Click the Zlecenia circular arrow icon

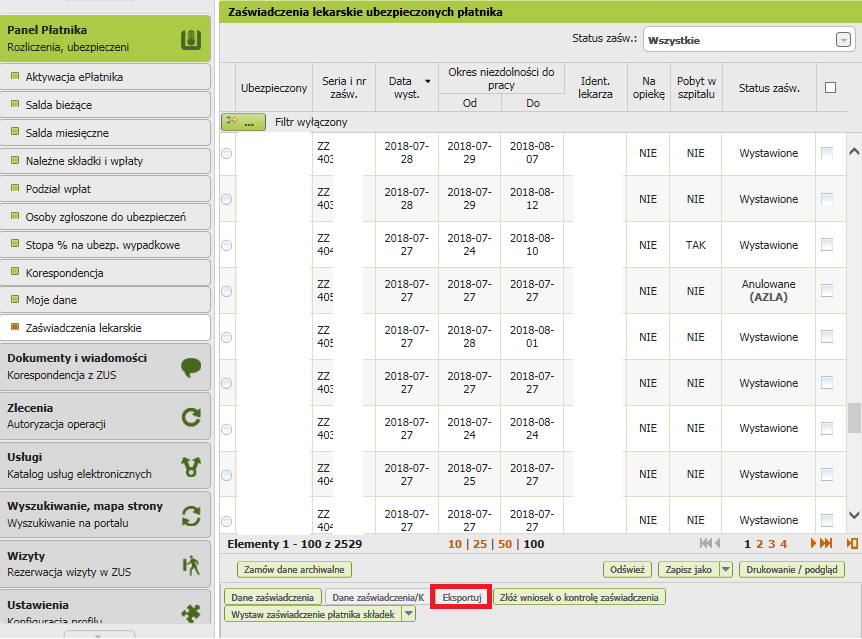coord(191,417)
